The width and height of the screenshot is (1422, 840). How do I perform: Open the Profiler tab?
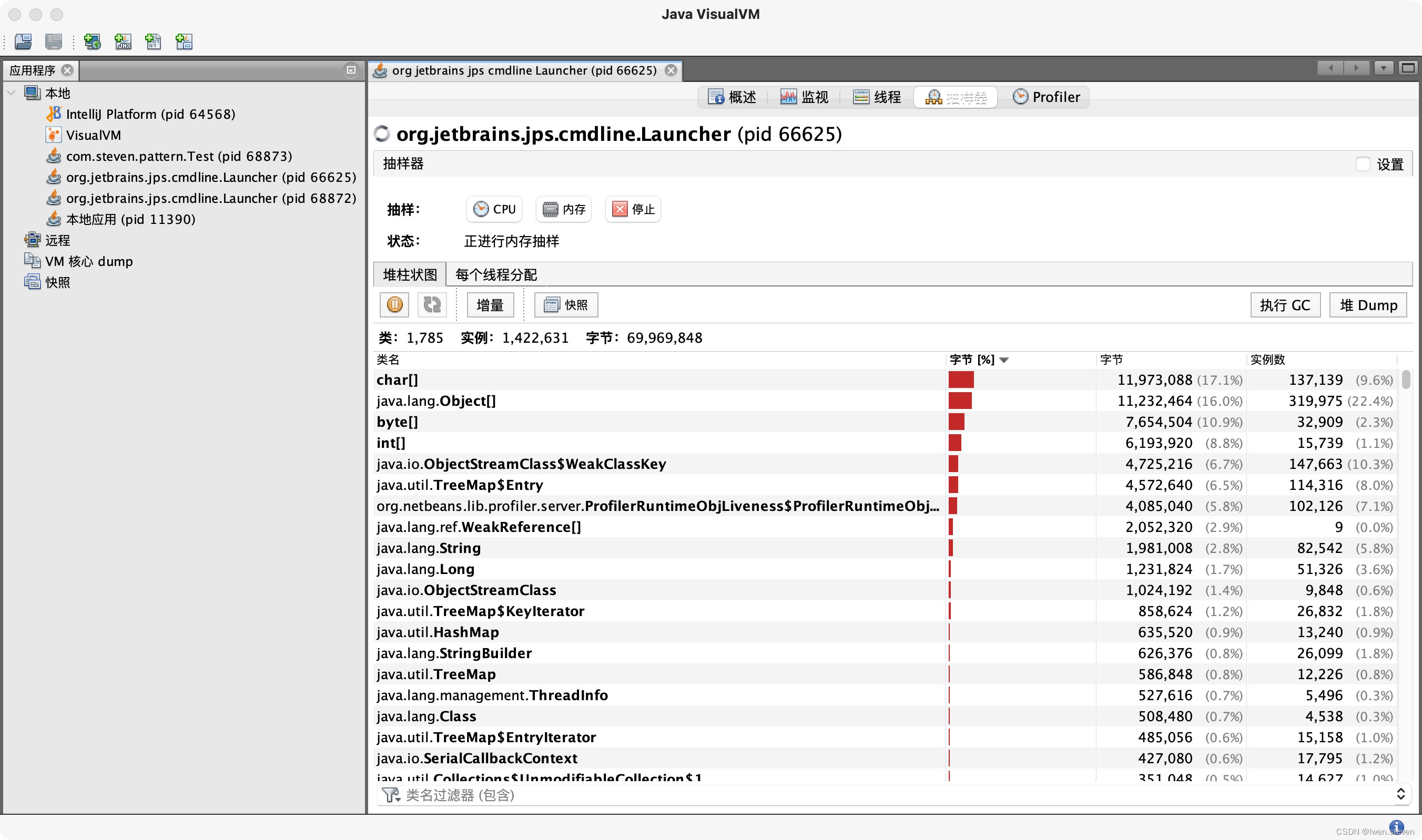click(x=1046, y=97)
